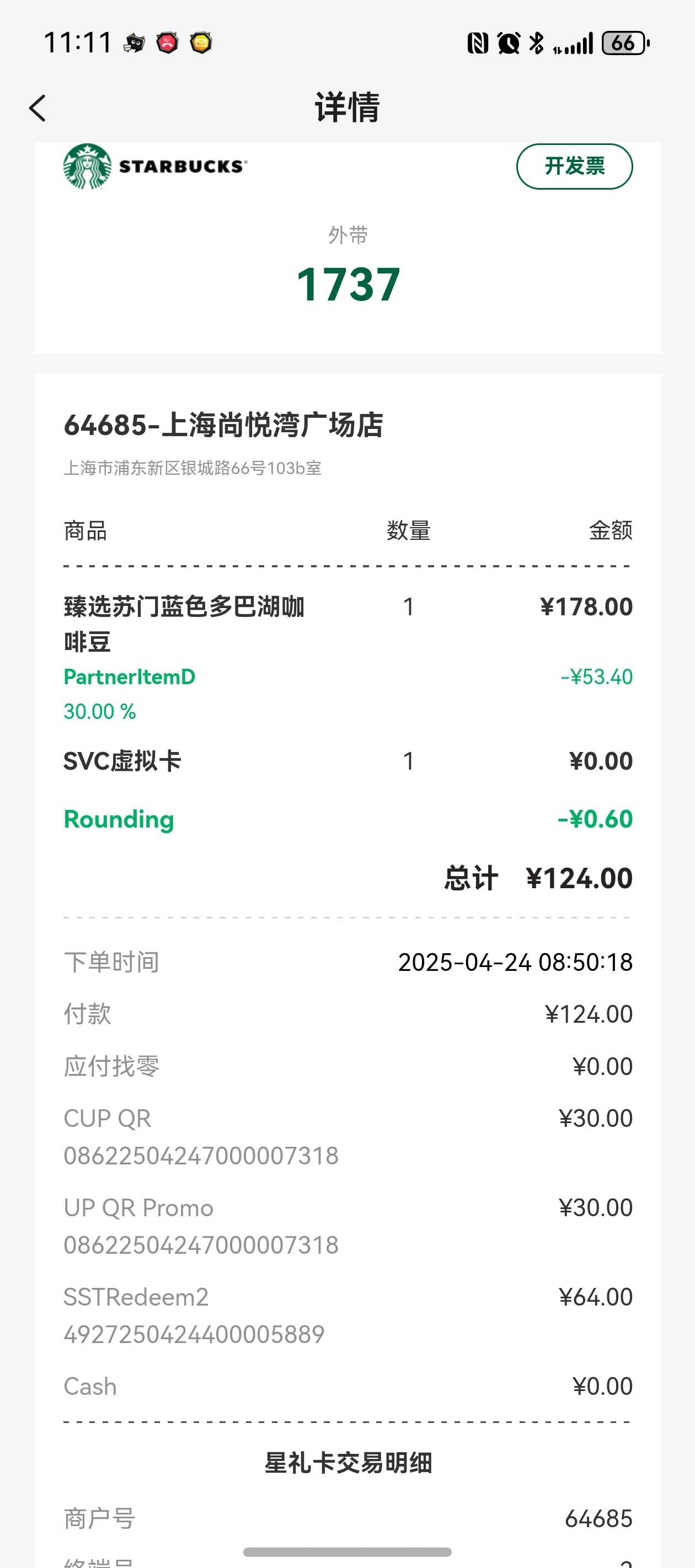Tap the Starbucks siren logo
Screen dimensions: 695x1568
(87, 166)
